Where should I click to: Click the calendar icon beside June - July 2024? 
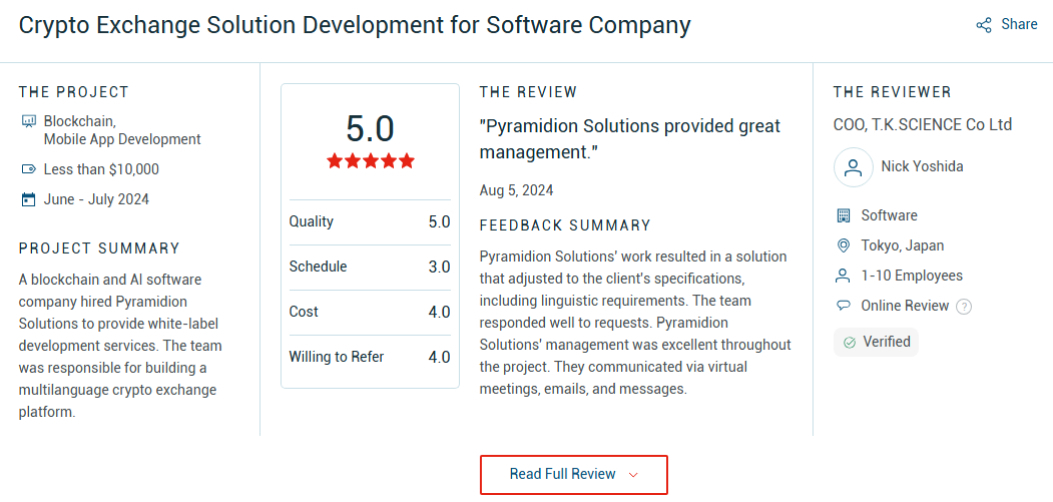click(x=28, y=199)
